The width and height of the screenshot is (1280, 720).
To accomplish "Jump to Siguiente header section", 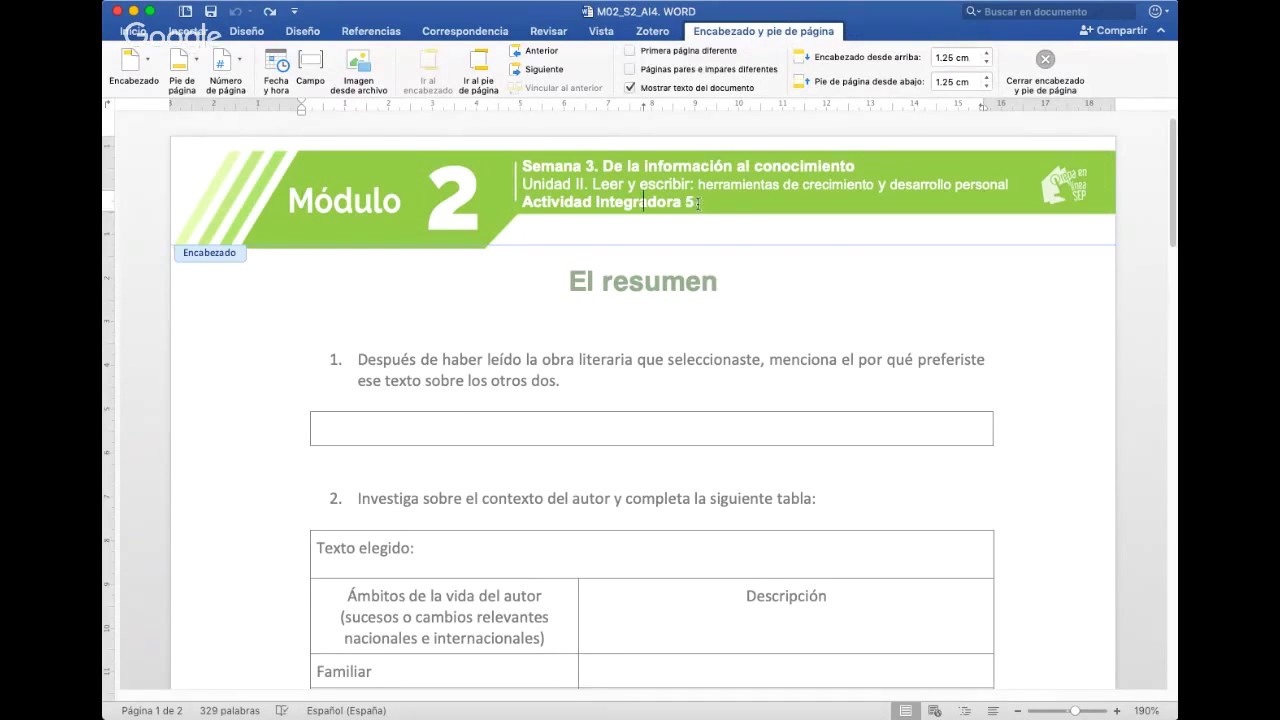I will coord(536,69).
